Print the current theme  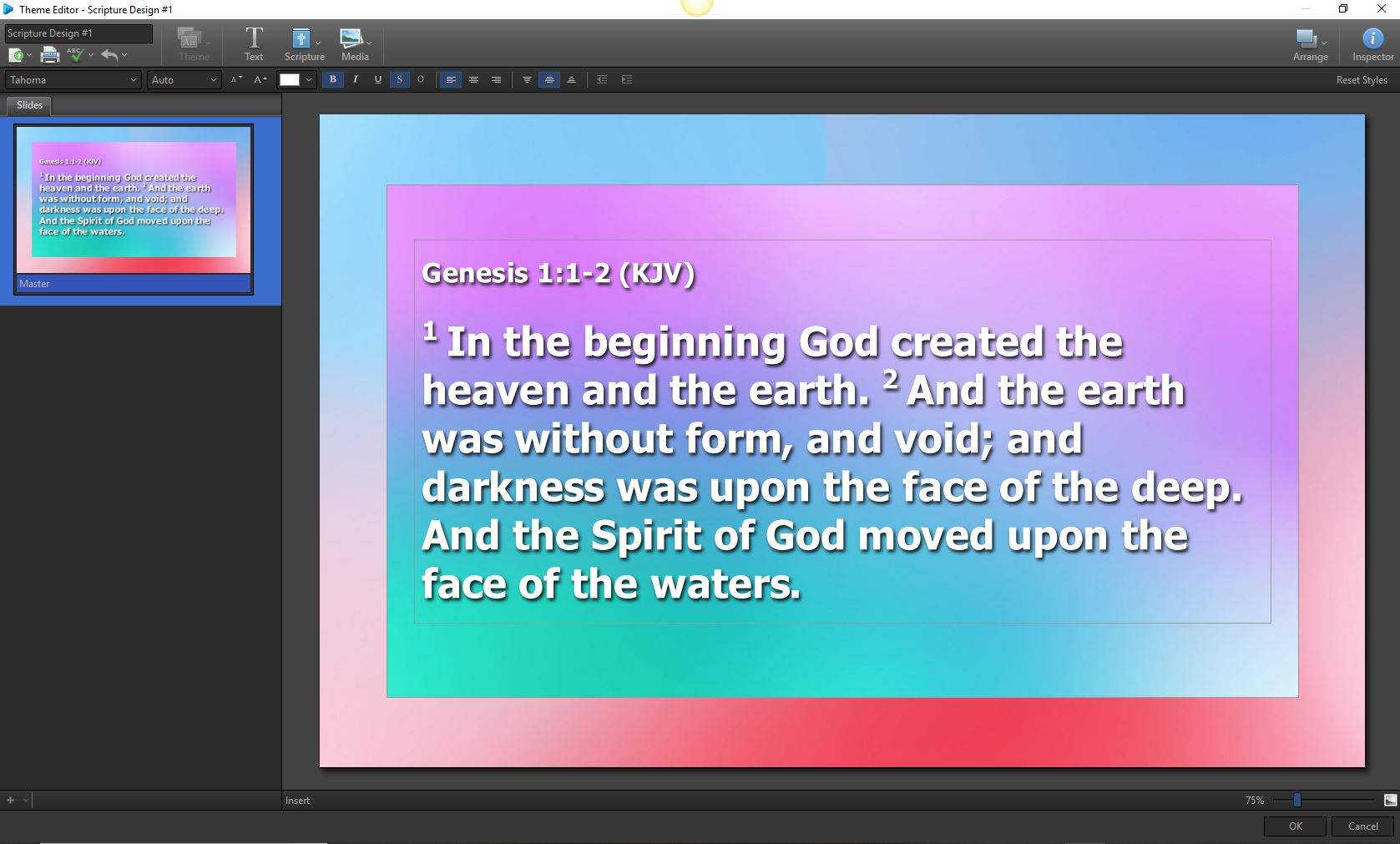pyautogui.click(x=49, y=55)
